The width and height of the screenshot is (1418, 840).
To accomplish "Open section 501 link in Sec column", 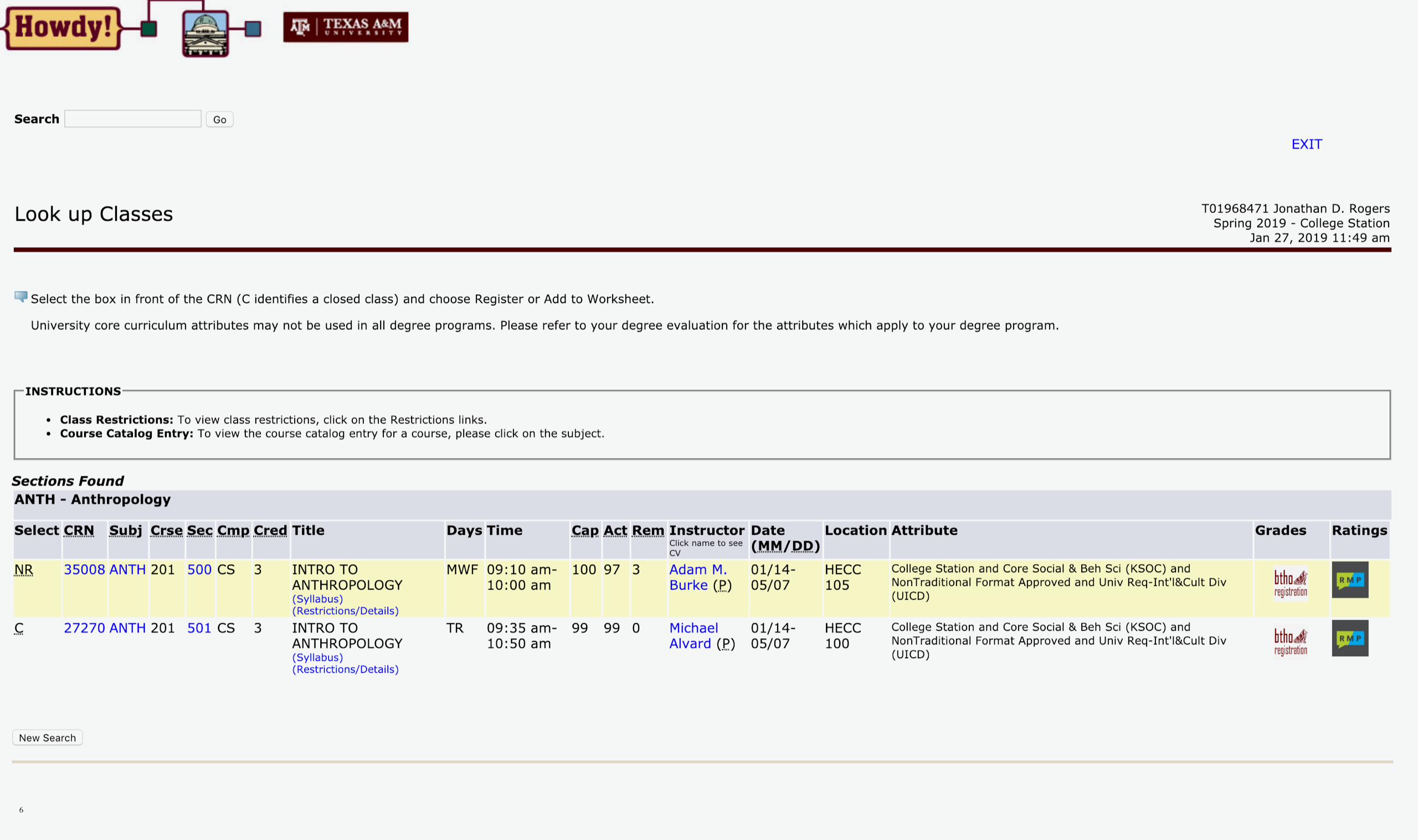I will tap(199, 628).
